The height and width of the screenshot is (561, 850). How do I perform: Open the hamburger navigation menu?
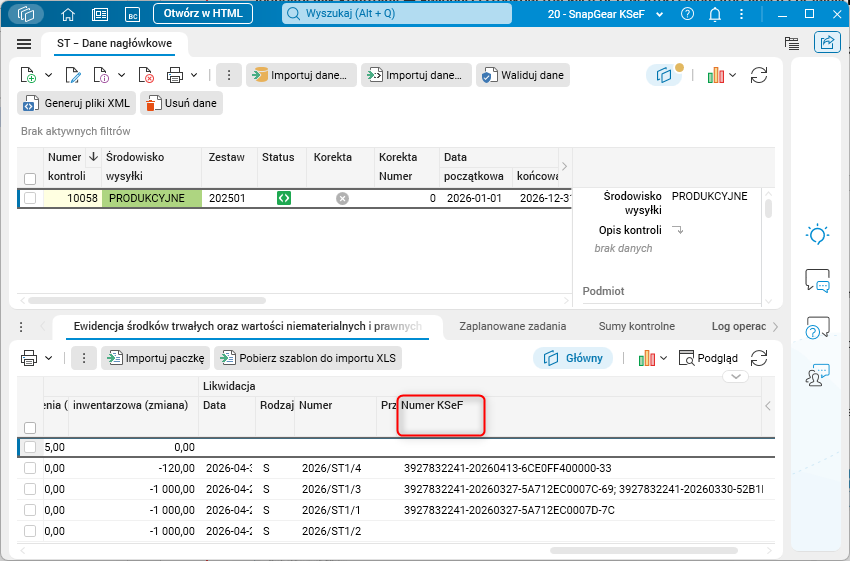tap(24, 44)
